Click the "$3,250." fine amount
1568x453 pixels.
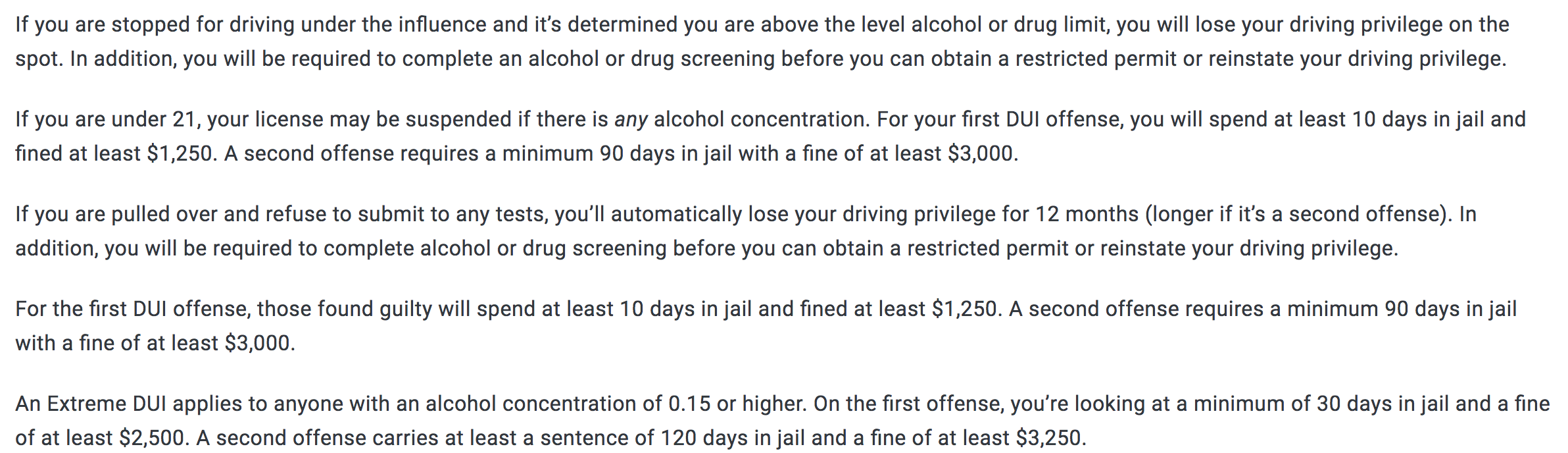tap(1051, 438)
